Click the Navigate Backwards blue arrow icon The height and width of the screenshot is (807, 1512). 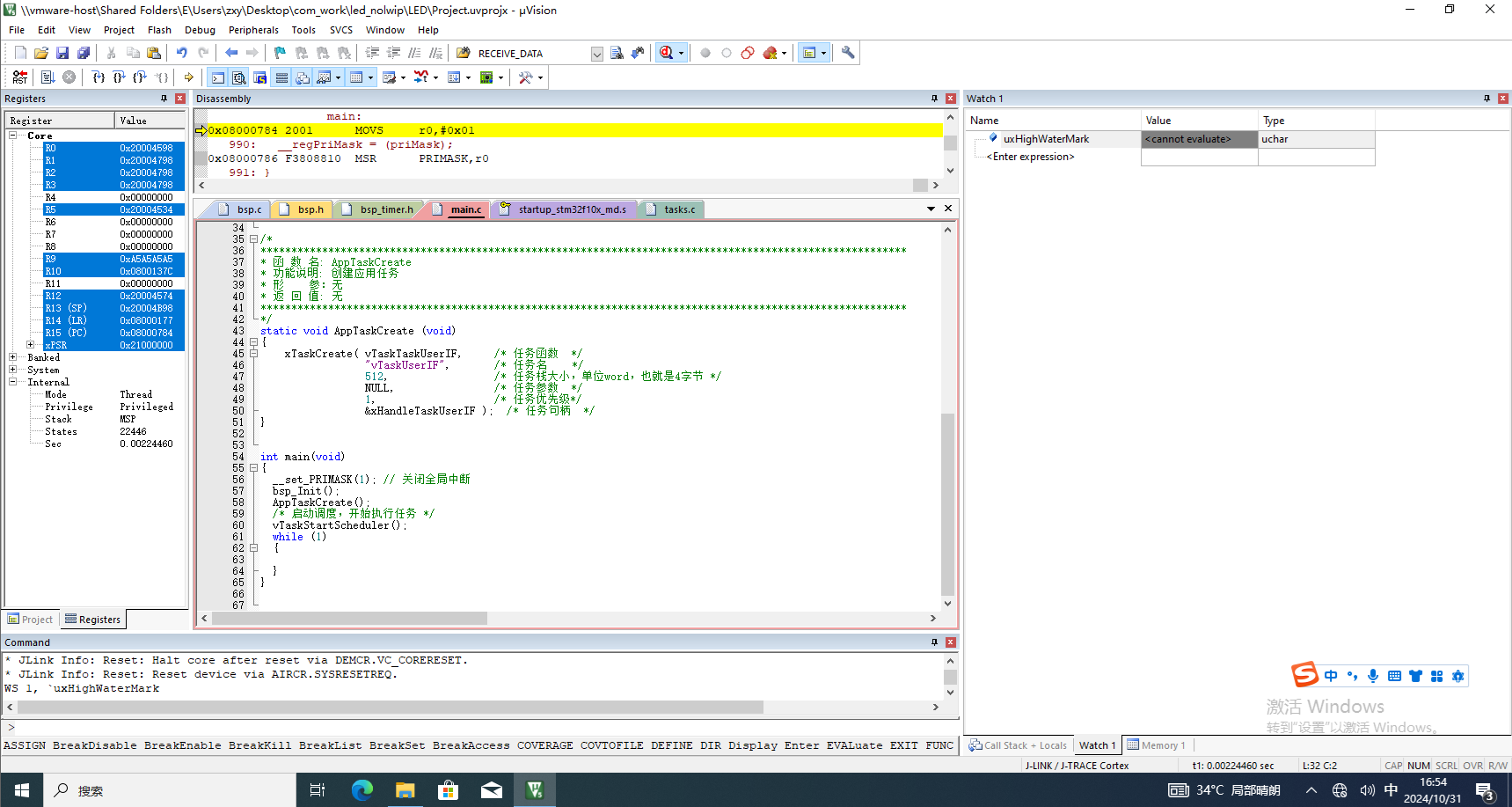(x=231, y=53)
